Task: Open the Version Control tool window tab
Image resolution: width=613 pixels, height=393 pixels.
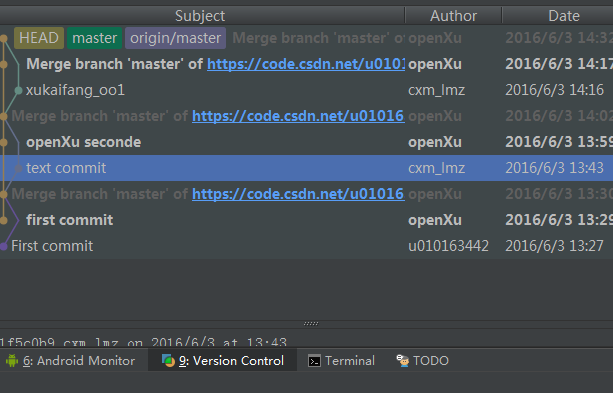Action: pyautogui.click(x=222, y=361)
